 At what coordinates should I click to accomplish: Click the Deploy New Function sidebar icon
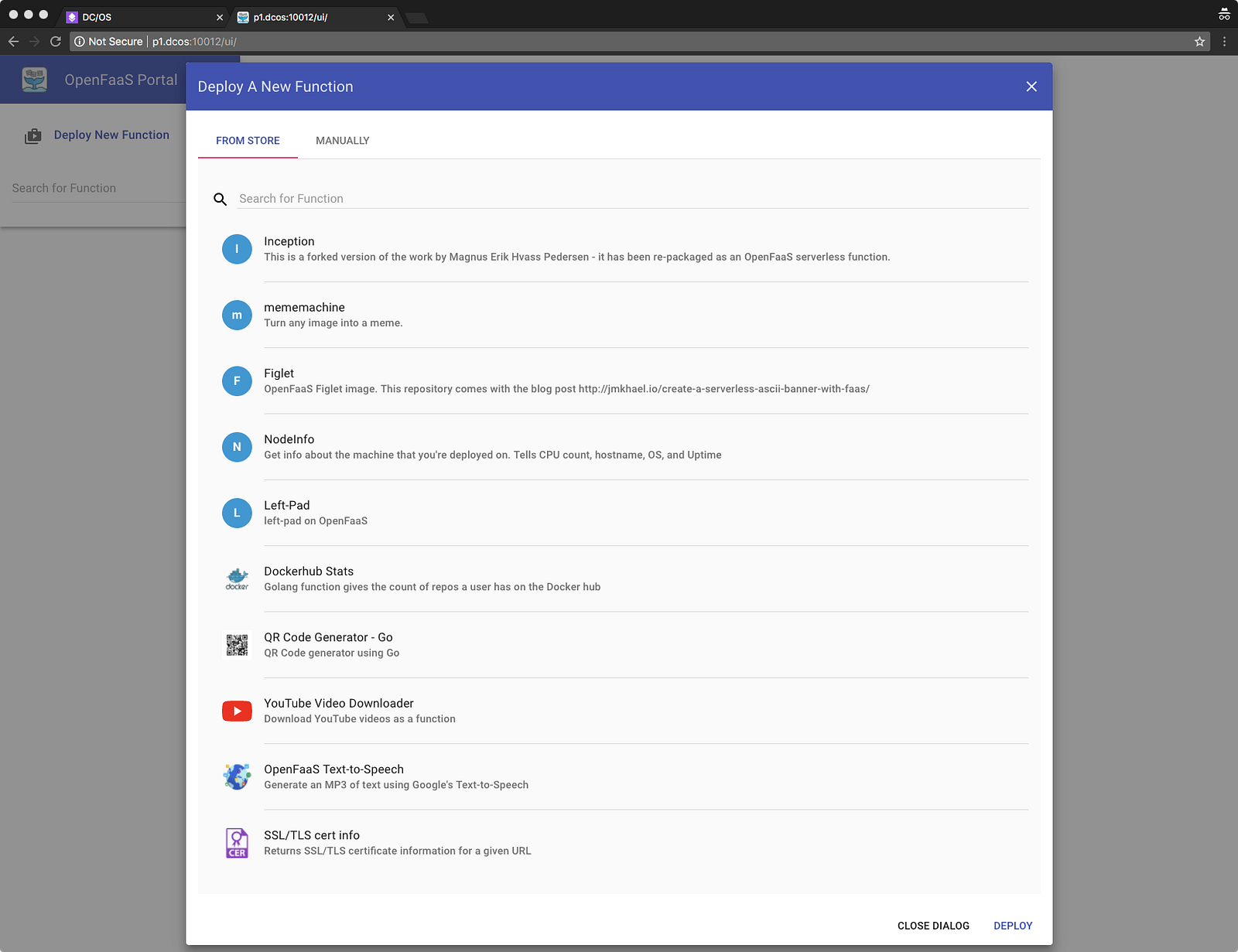[x=32, y=136]
